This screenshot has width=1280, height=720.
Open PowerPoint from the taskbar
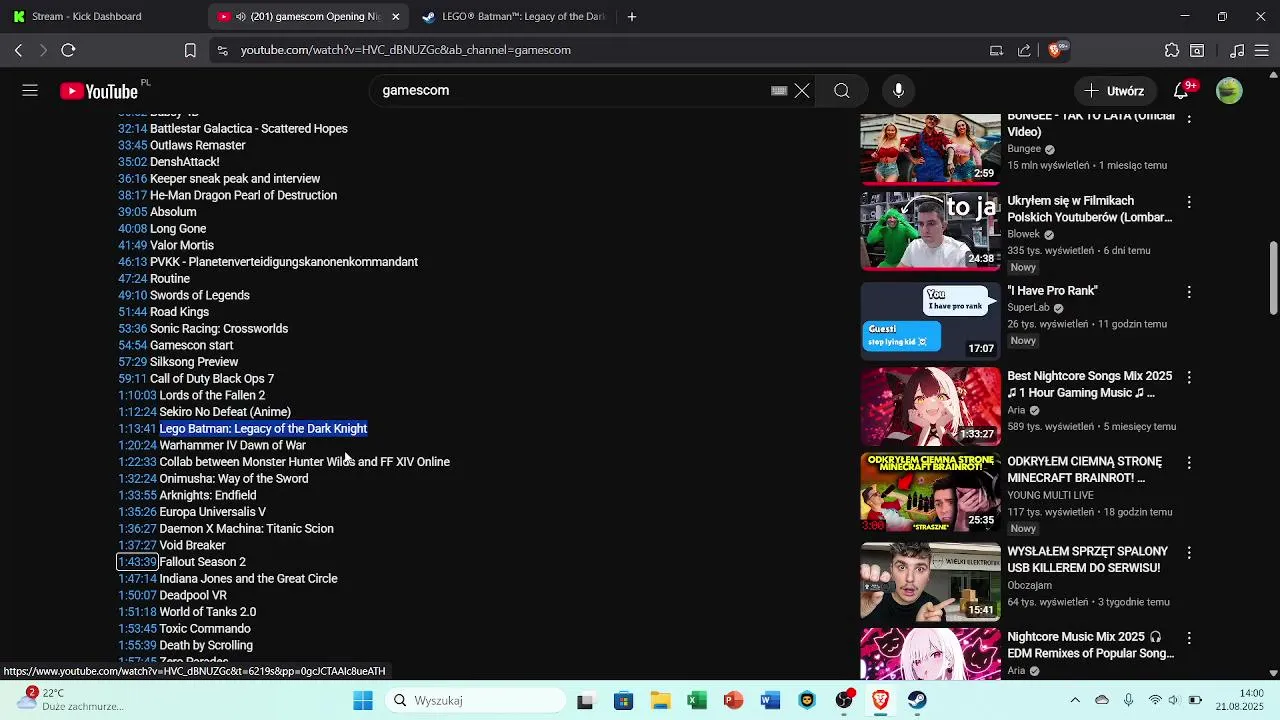pos(733,701)
